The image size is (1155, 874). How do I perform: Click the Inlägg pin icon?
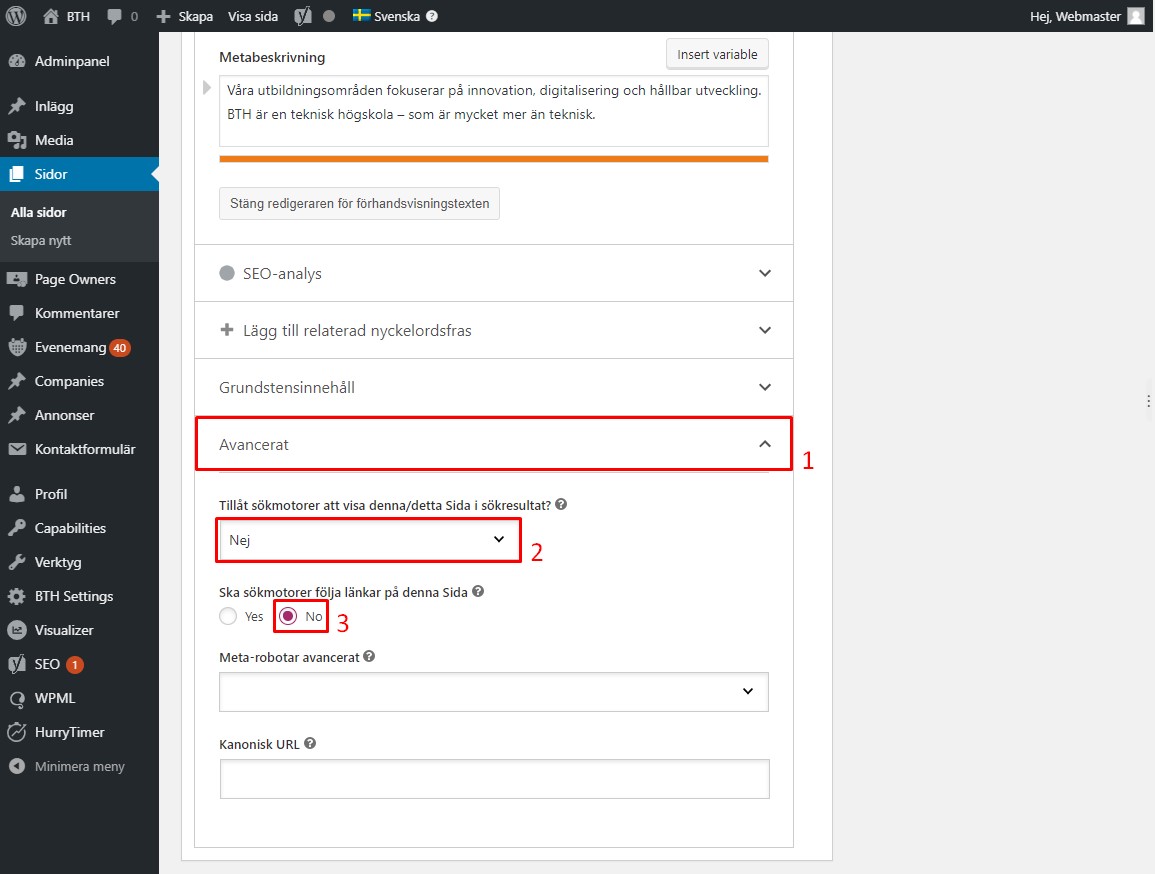(17, 106)
